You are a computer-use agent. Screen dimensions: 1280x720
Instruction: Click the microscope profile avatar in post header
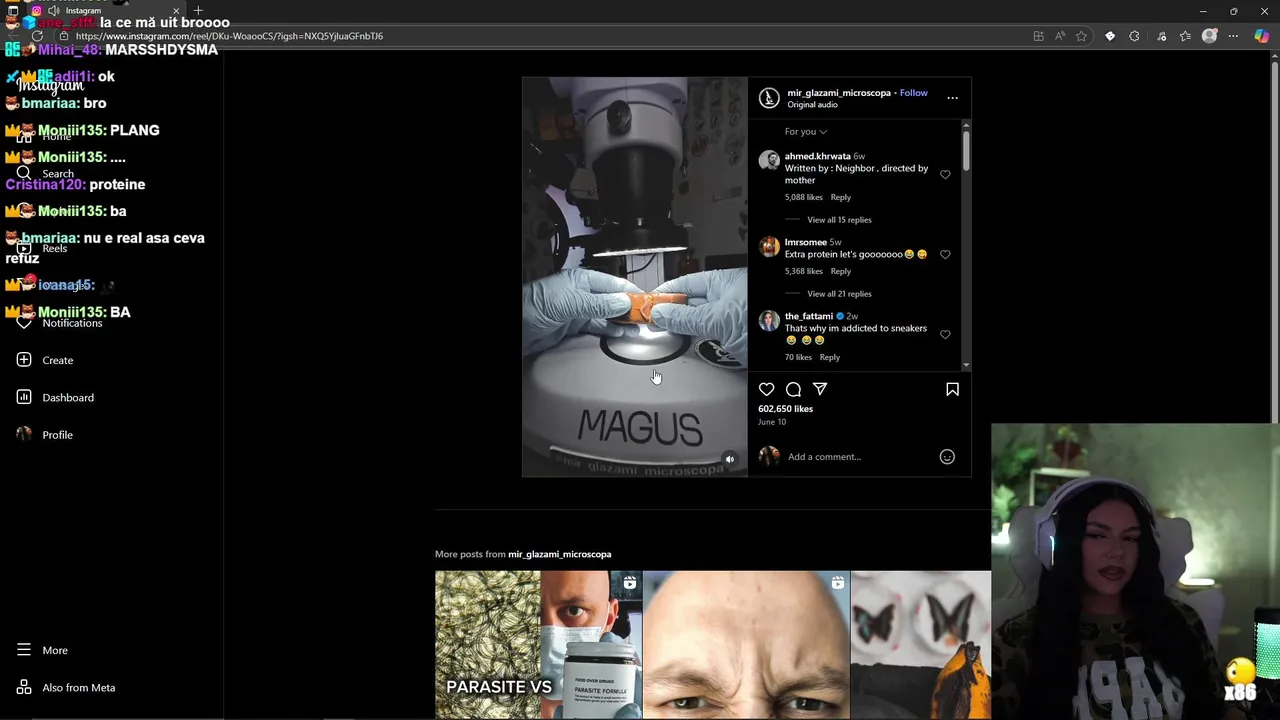click(769, 98)
